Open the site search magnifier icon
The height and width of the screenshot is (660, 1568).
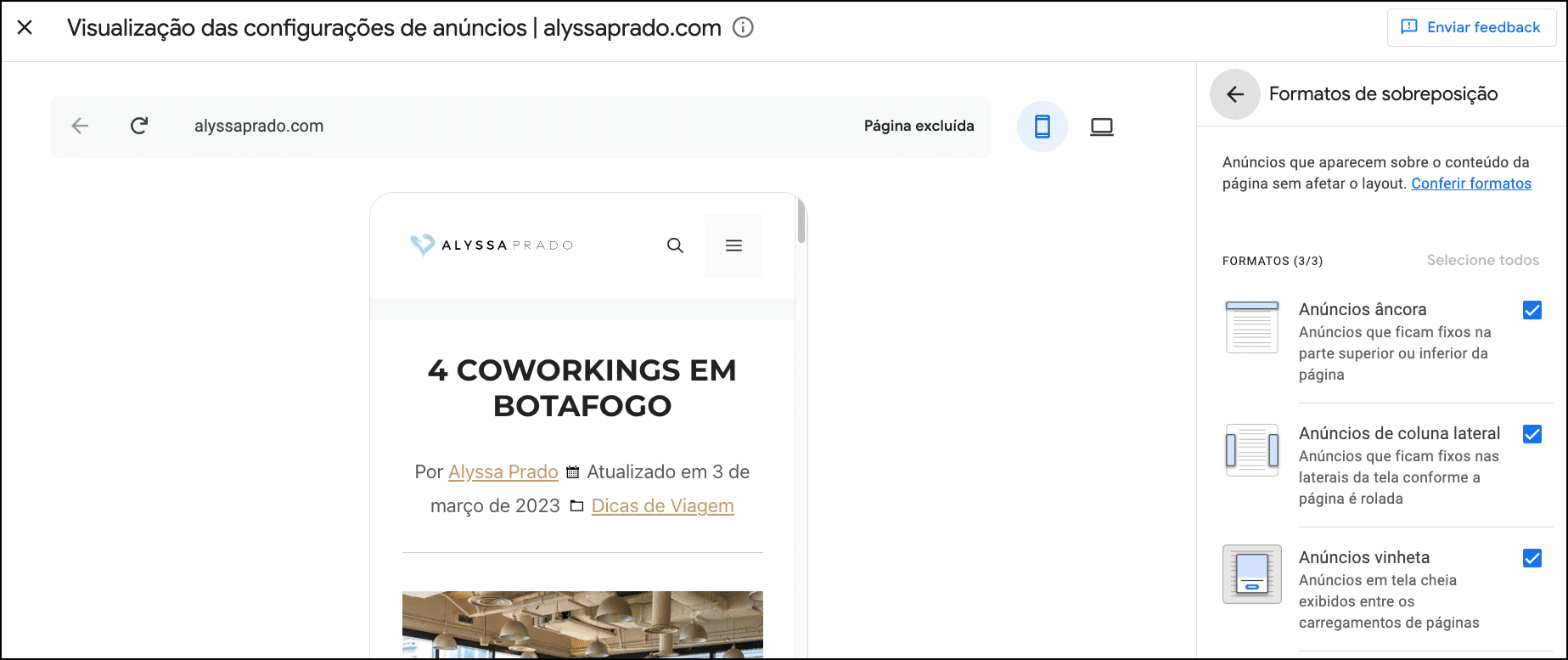click(x=675, y=245)
